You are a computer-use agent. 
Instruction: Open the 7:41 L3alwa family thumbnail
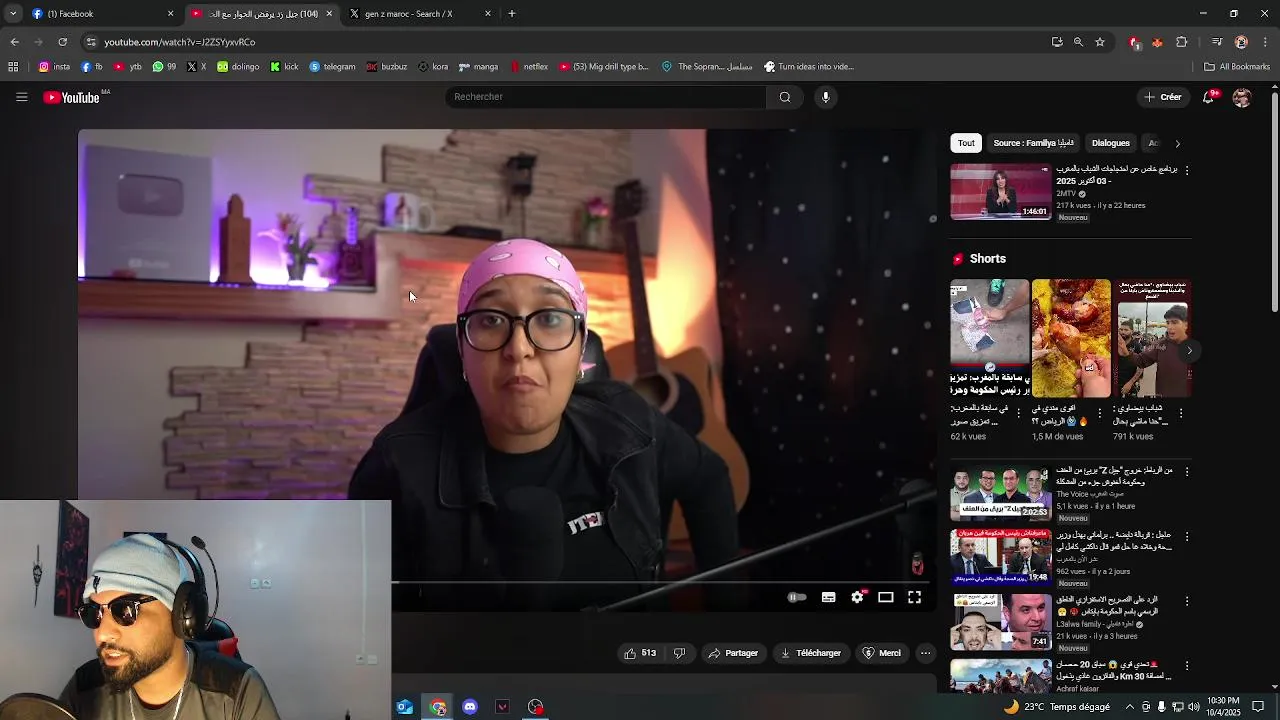[x=1000, y=622]
